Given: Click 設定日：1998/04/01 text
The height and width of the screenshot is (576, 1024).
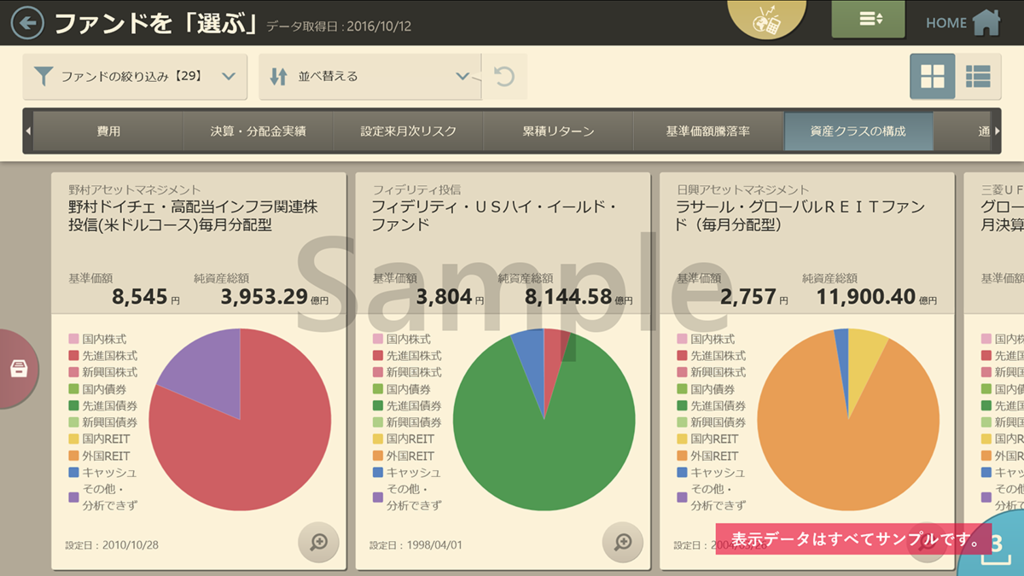Looking at the screenshot, I should (x=416, y=545).
